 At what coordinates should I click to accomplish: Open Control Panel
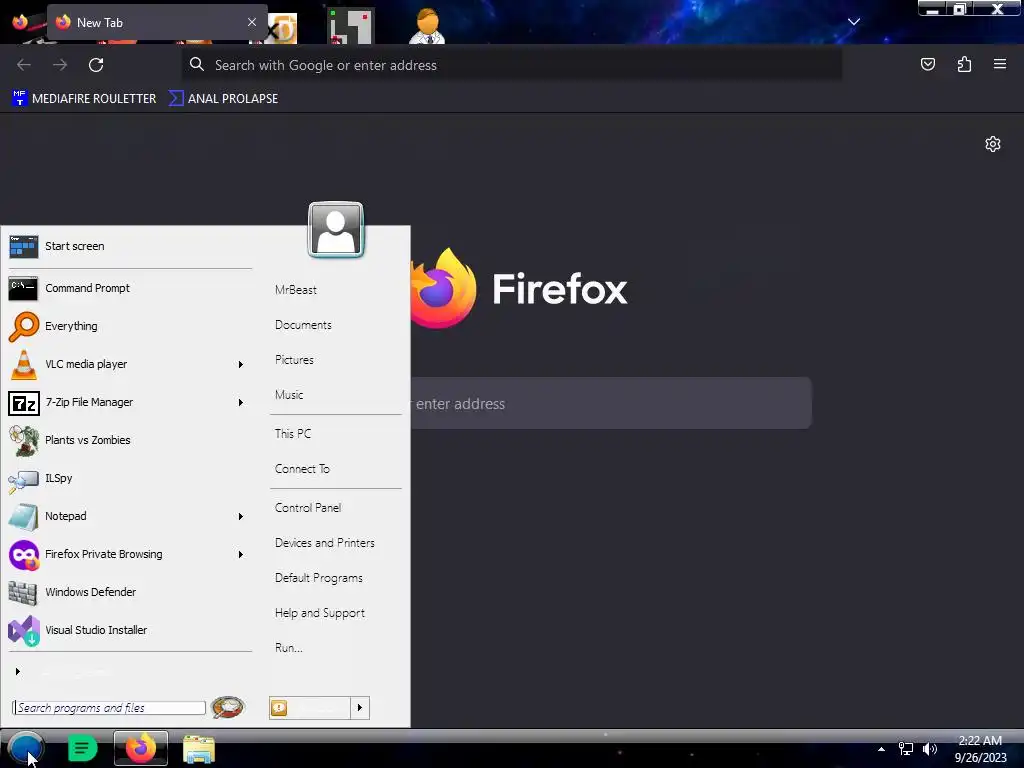[x=308, y=508]
